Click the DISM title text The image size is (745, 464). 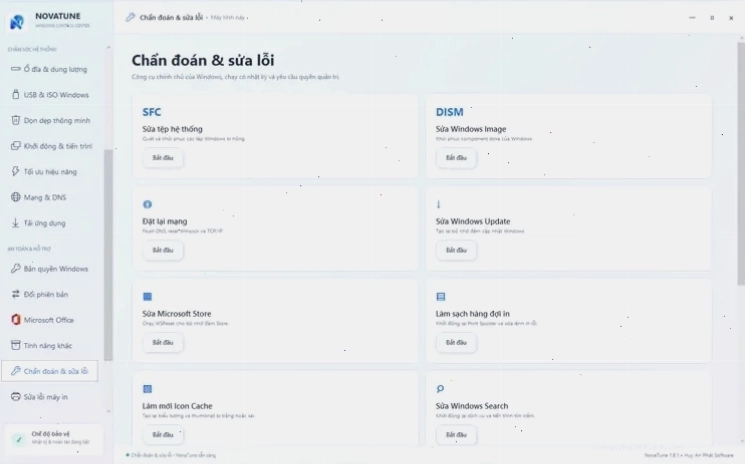tap(449, 112)
